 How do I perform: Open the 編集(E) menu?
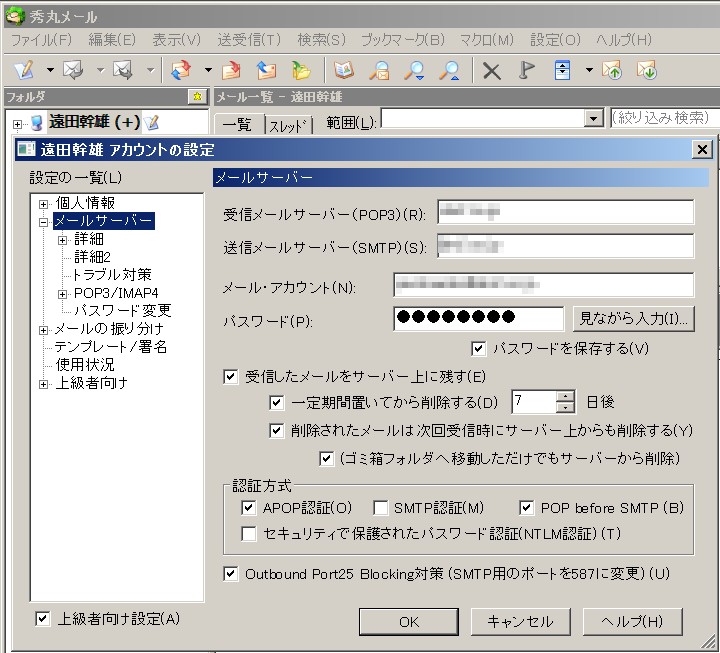112,40
